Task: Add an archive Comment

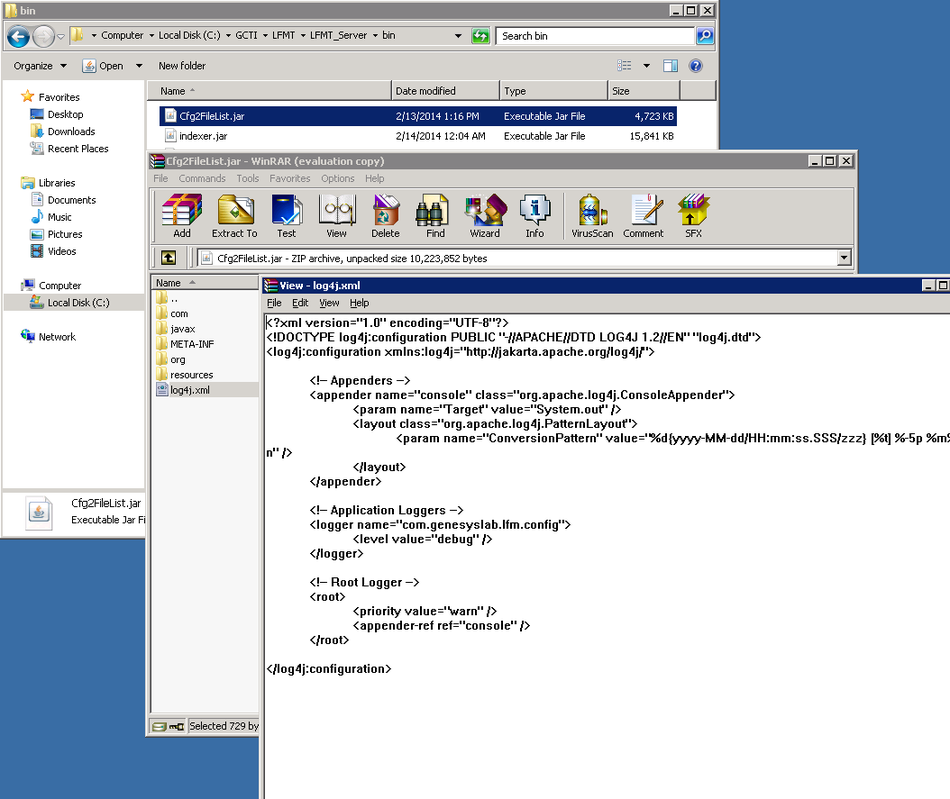Action: (x=643, y=216)
